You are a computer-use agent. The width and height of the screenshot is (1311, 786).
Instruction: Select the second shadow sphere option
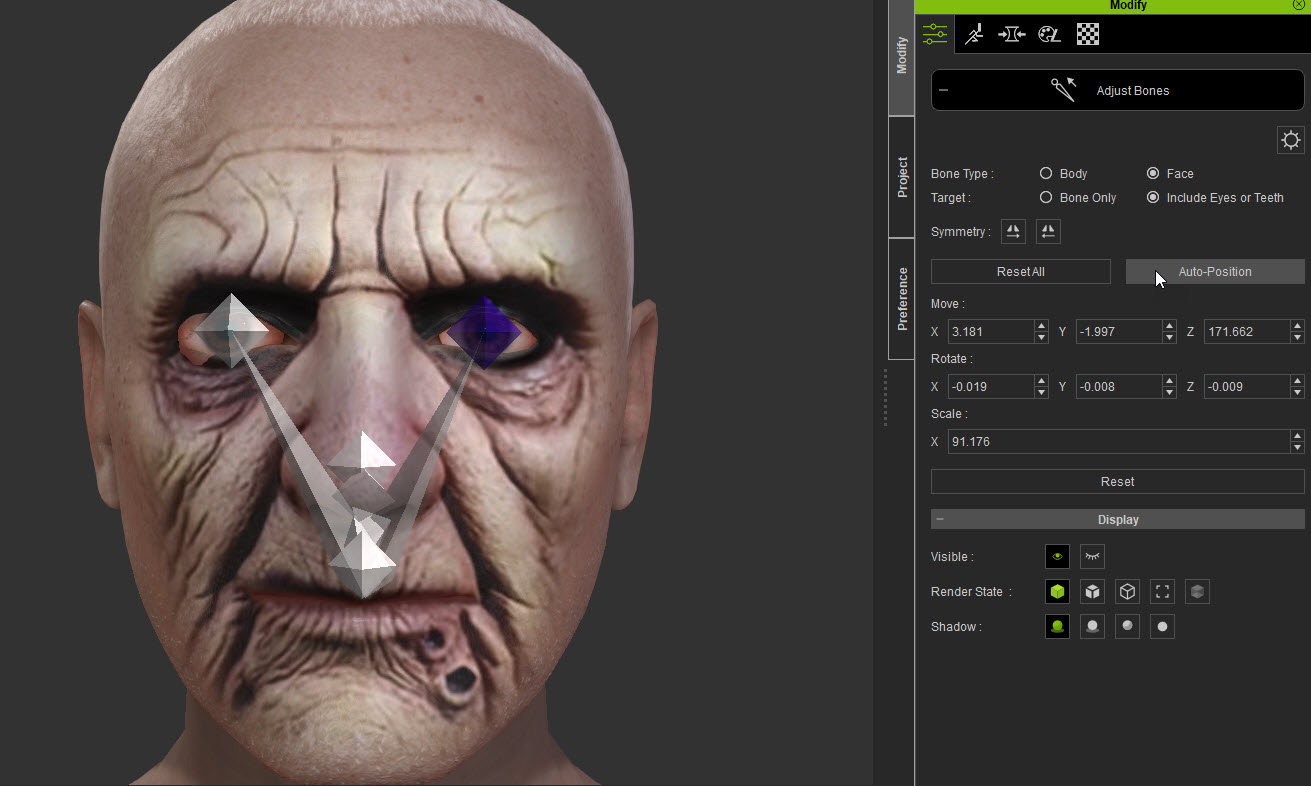(x=1093, y=627)
